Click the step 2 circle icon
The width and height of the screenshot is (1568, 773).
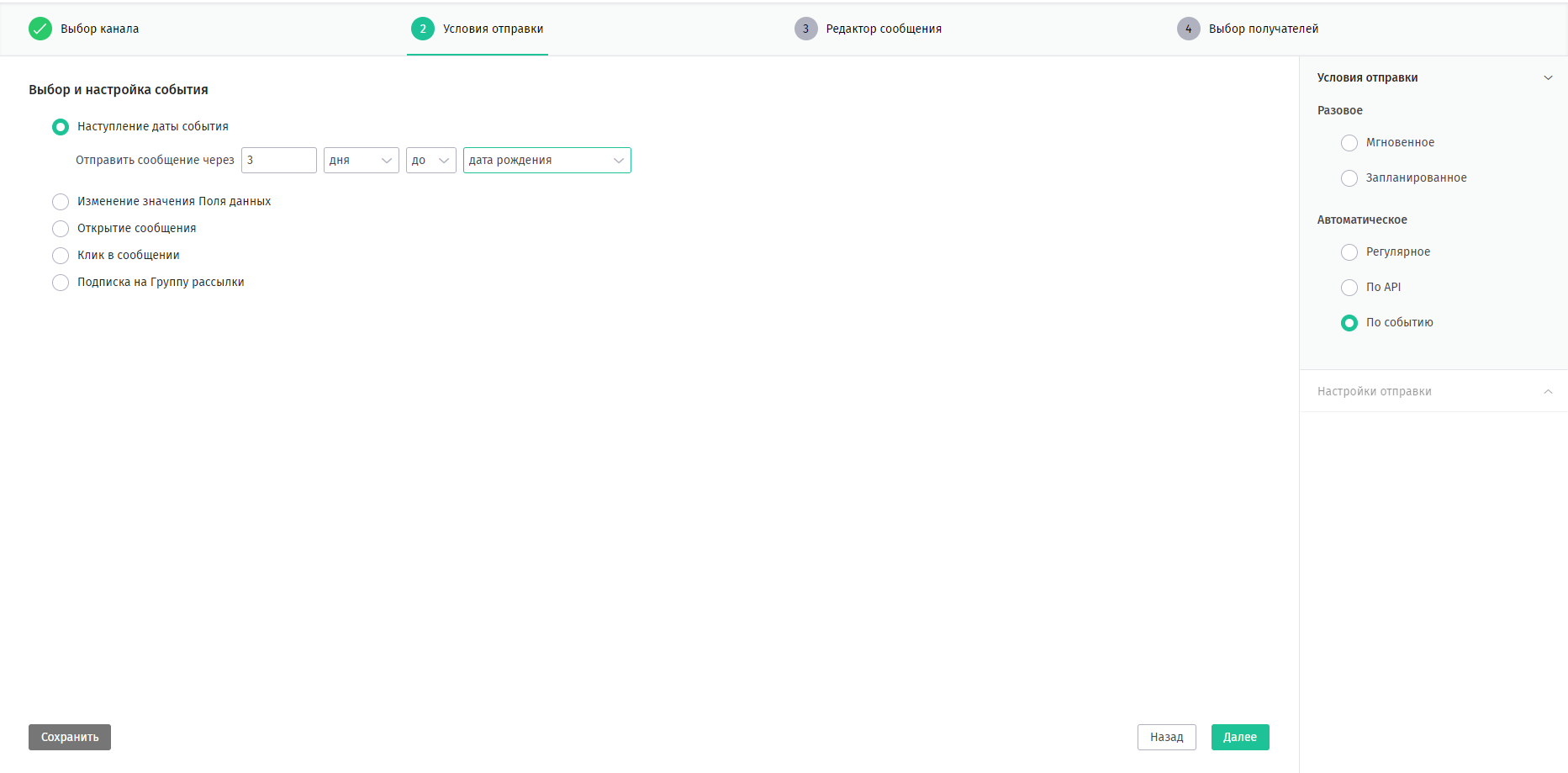(423, 29)
